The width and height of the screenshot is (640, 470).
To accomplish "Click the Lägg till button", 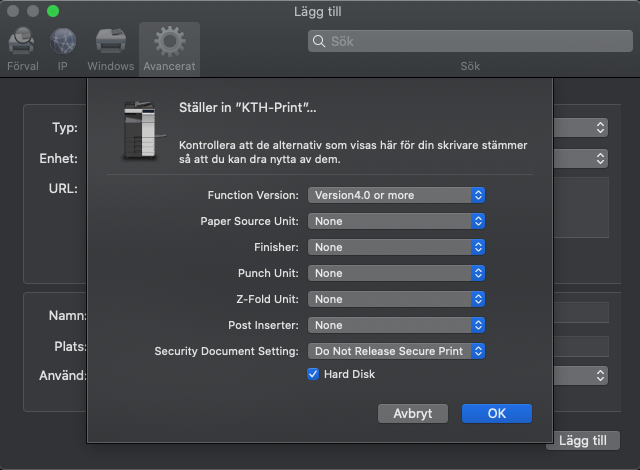I will click(583, 440).
